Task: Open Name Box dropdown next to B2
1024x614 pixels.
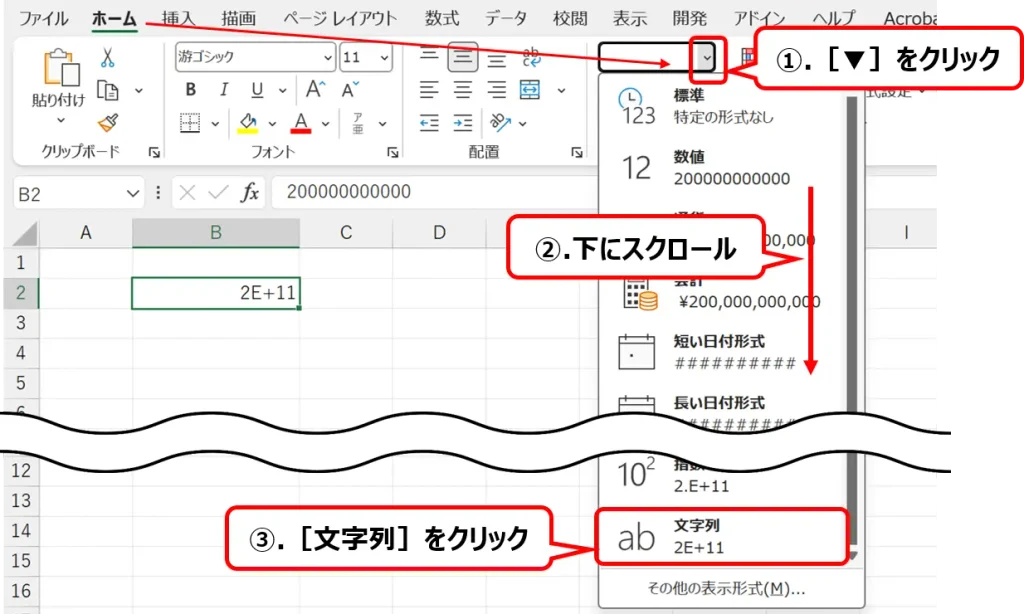Action: tap(133, 193)
